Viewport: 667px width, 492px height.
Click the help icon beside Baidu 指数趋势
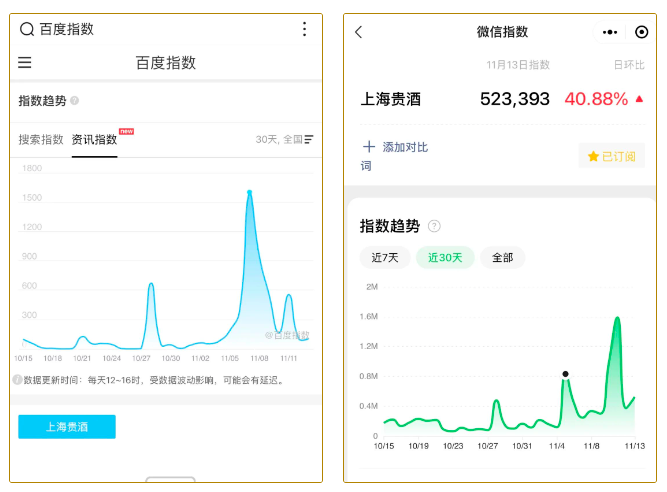pos(74,101)
